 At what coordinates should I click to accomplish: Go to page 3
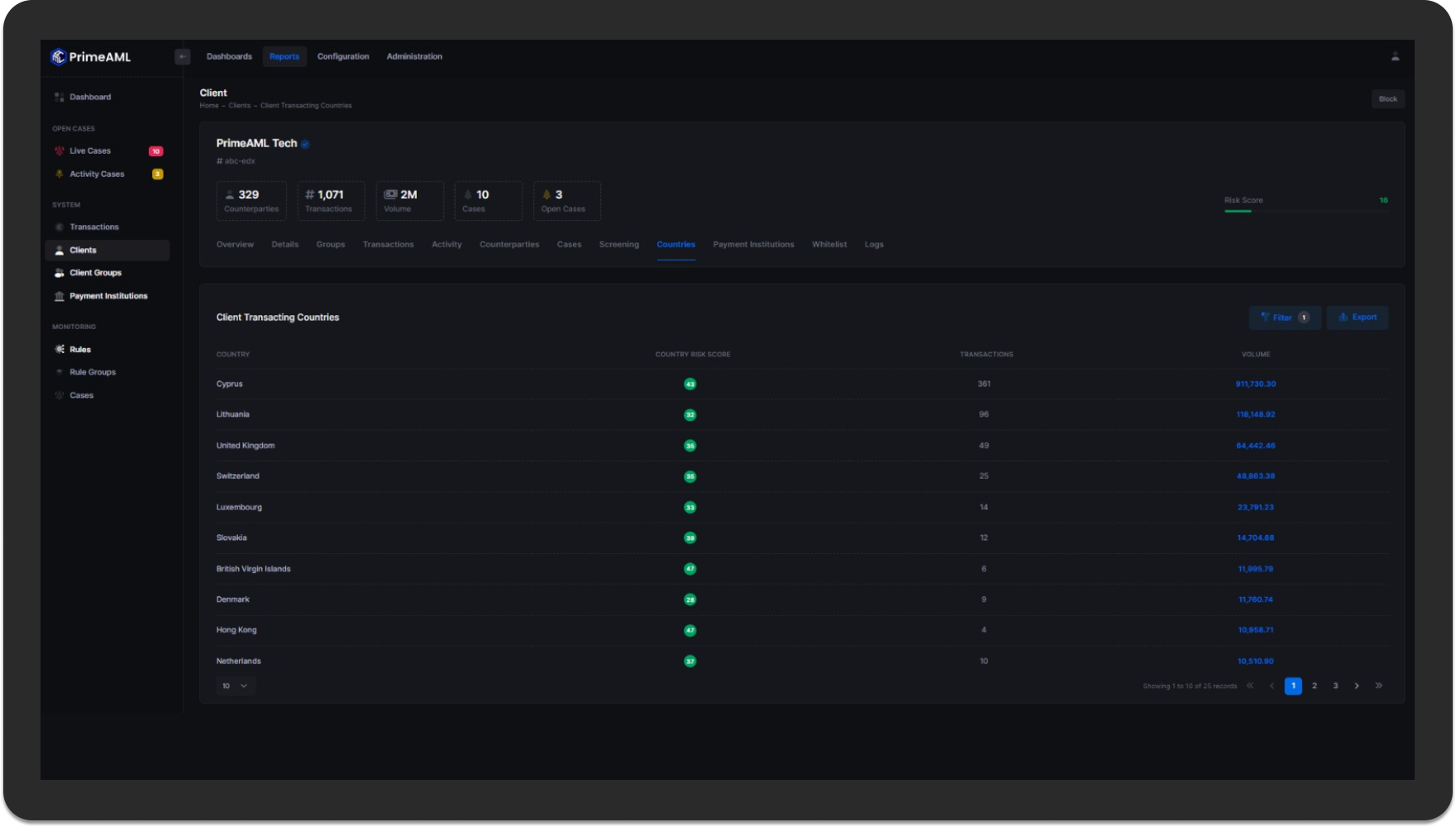coord(1335,686)
